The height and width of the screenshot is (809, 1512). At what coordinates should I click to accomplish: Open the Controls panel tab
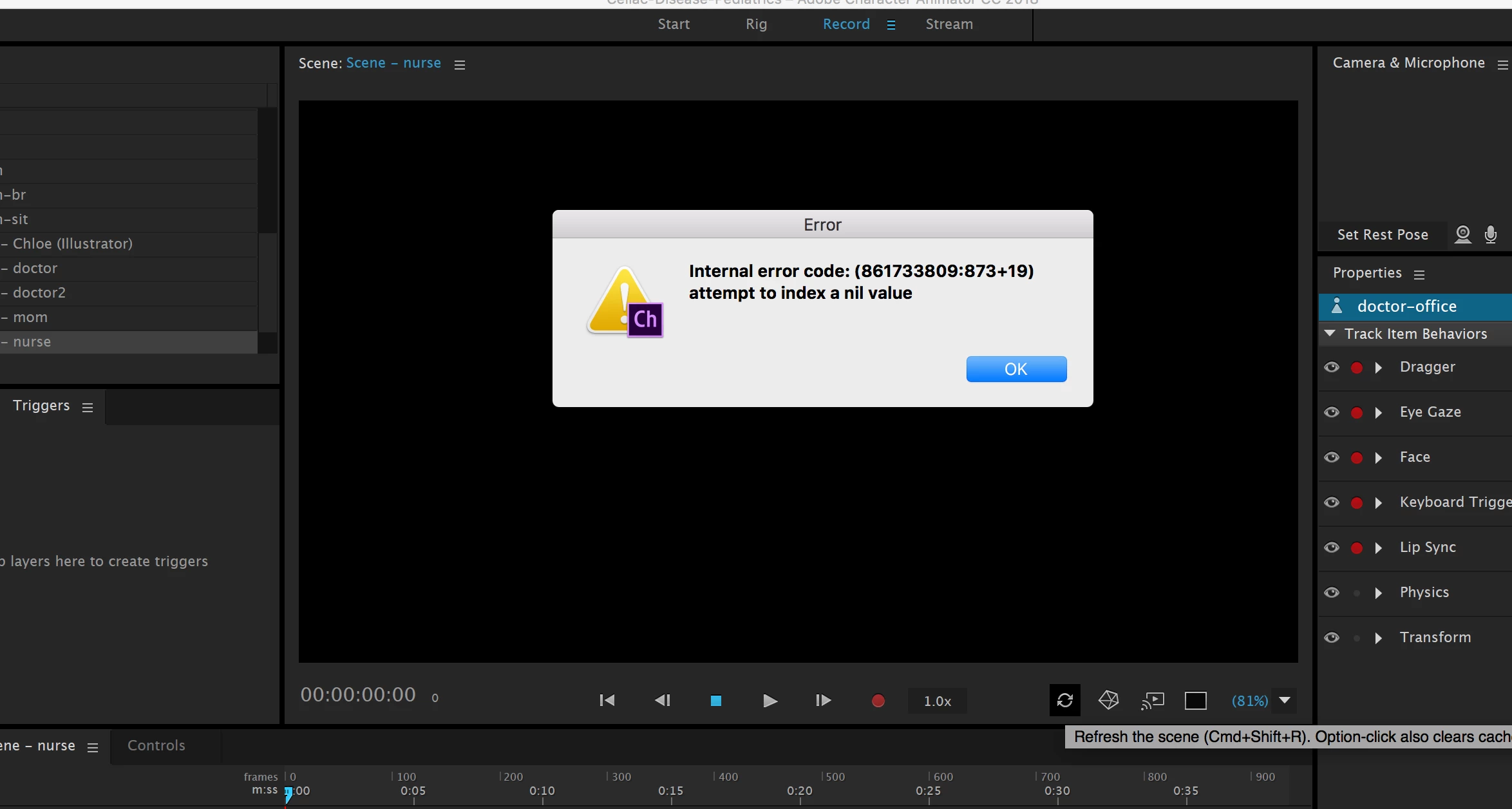(x=156, y=745)
